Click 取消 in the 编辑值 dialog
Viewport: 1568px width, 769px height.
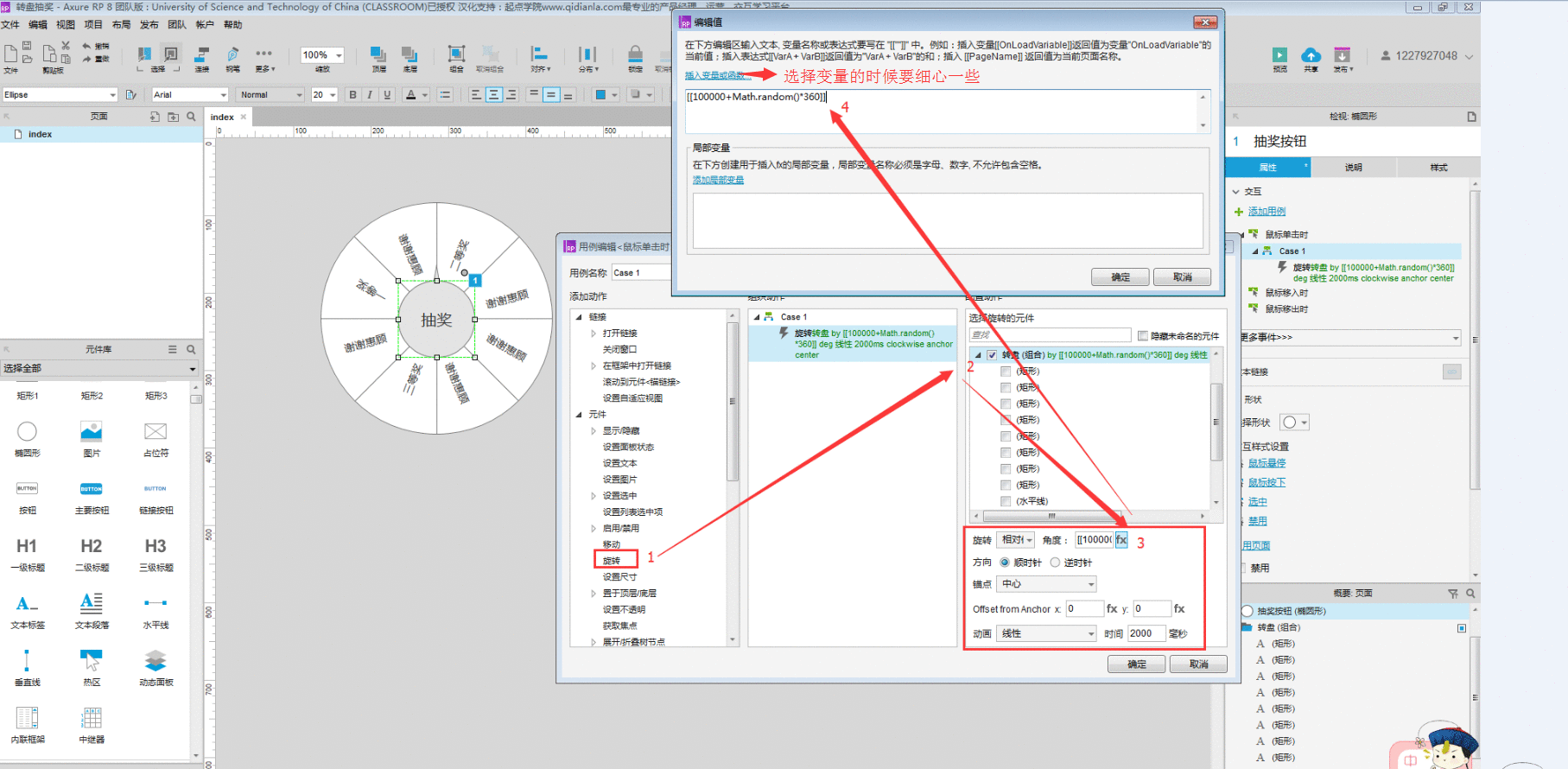[x=1183, y=277]
